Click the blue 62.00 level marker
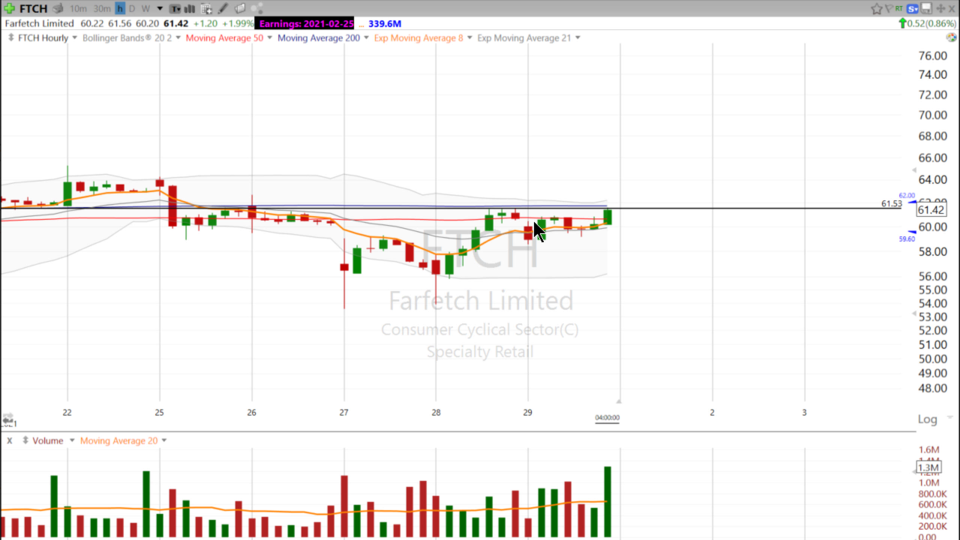Image resolution: width=960 pixels, height=540 pixels. 907,196
